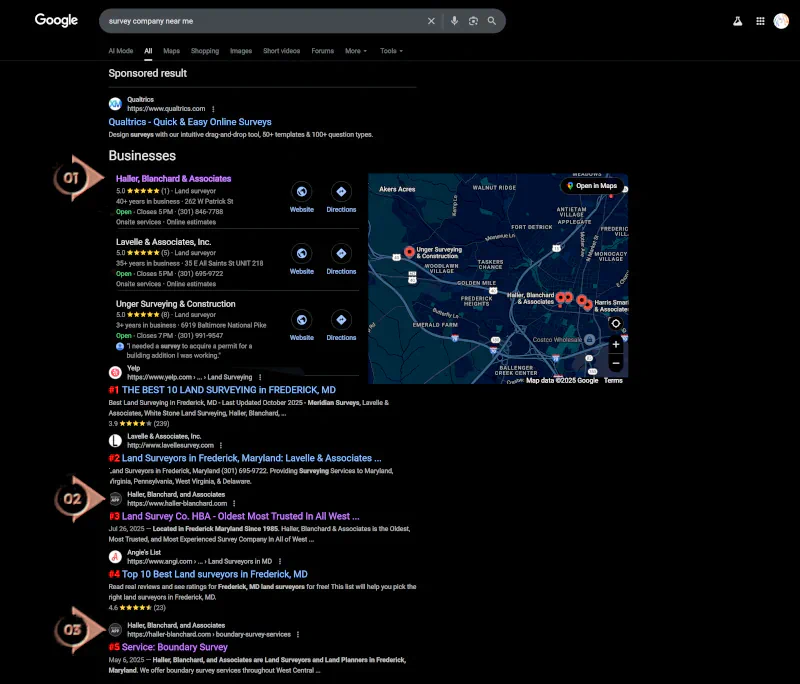The width and height of the screenshot is (800, 684).
Task: Click inside the Google search field
Action: click(x=260, y=21)
